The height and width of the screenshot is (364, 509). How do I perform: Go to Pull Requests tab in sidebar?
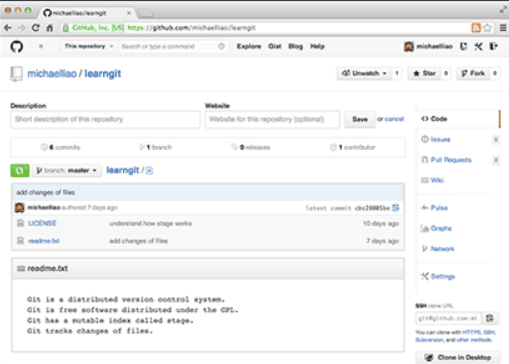451,160
